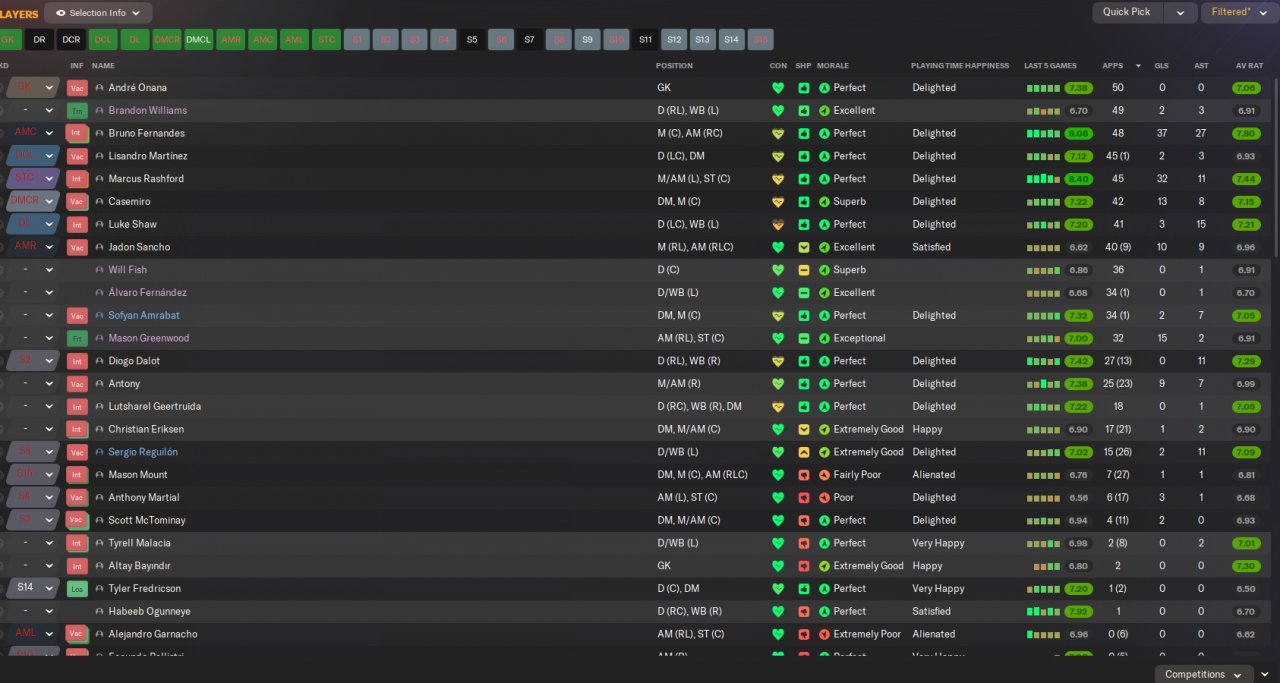This screenshot has height=683, width=1280.
Task: Open the profile icon beside Habeeb Ogunneye
Action: pos(99,611)
